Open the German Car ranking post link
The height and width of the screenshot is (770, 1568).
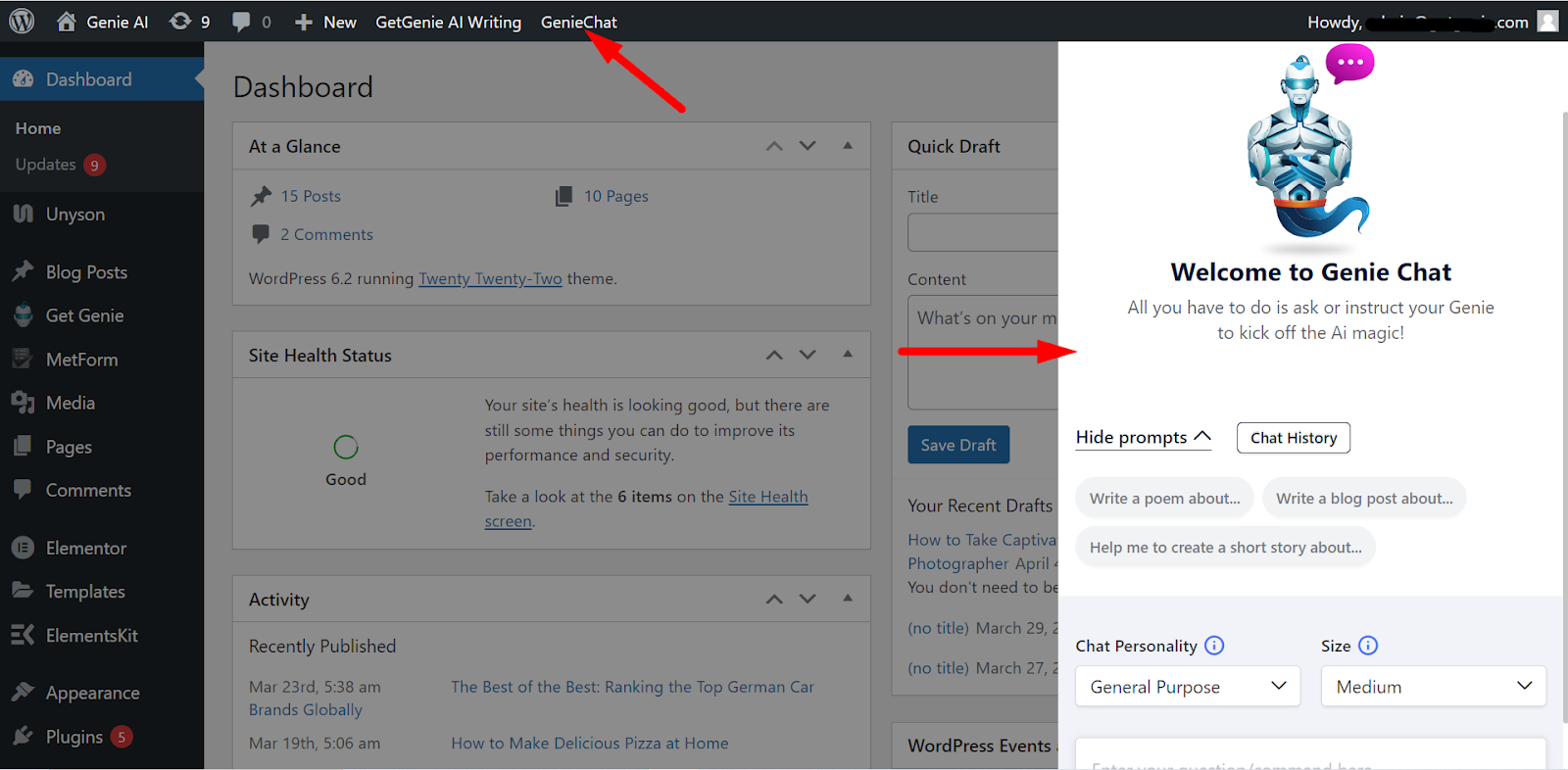click(x=632, y=687)
